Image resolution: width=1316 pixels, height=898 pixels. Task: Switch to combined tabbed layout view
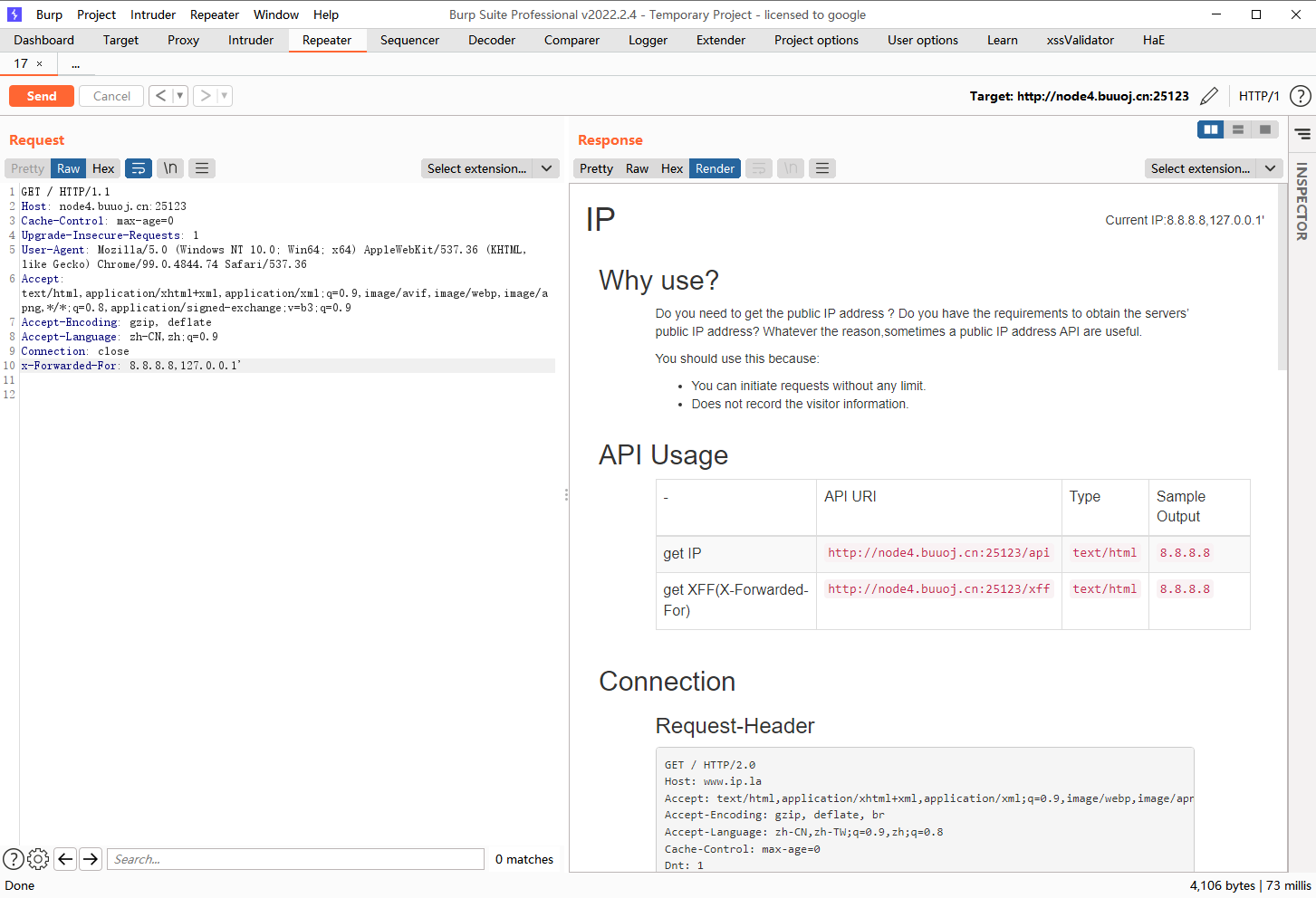(1264, 129)
